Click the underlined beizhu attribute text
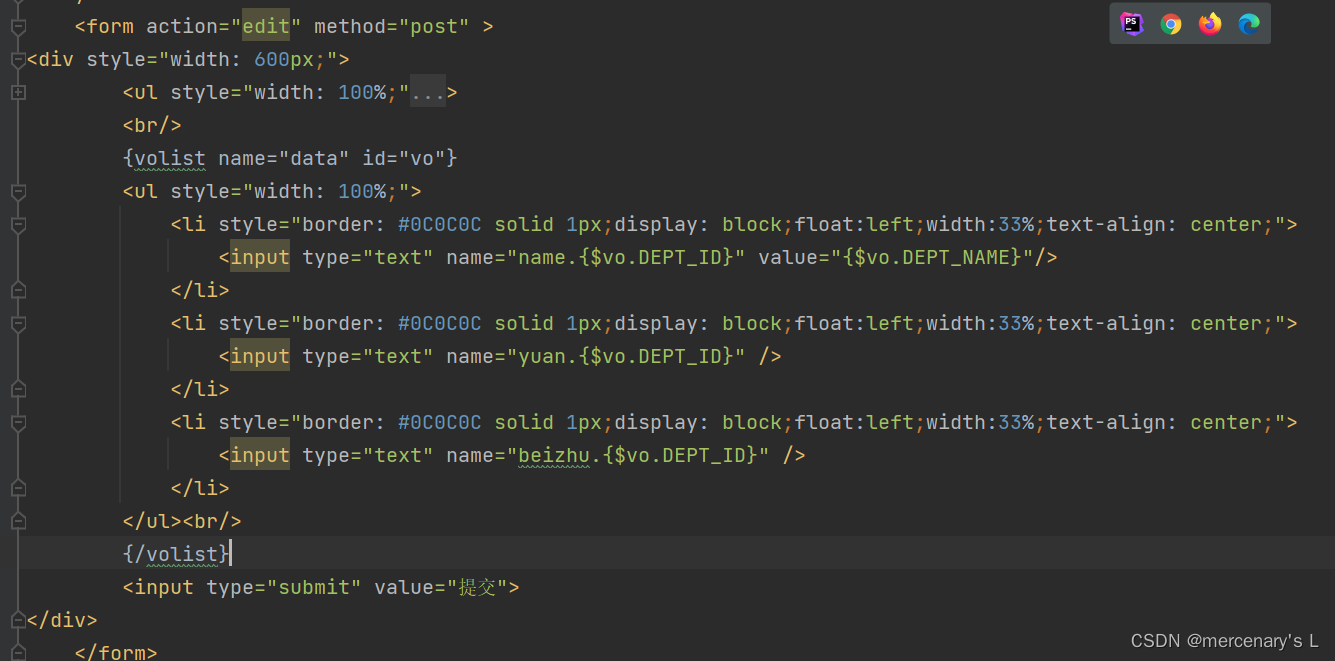This screenshot has width=1335, height=661. (554, 455)
